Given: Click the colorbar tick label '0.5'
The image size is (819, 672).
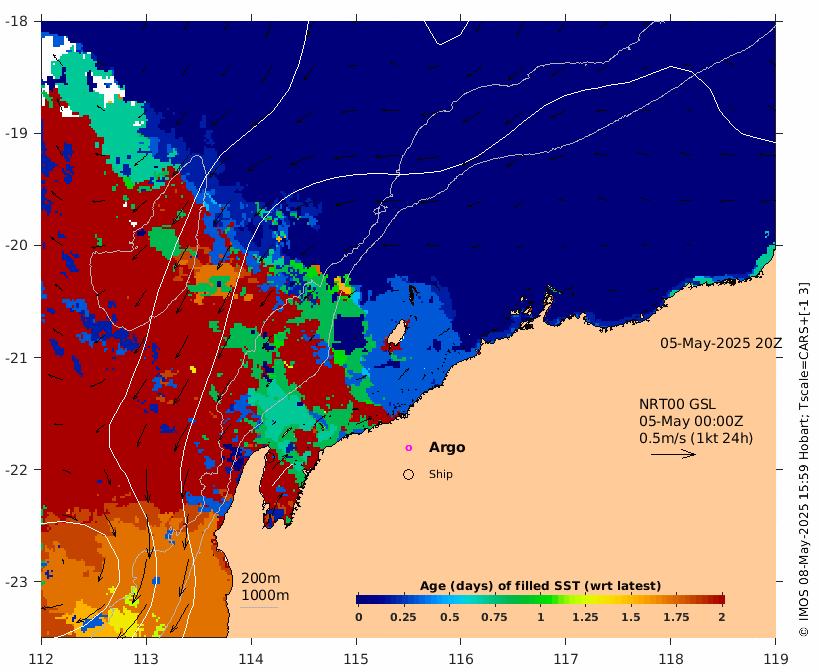Looking at the screenshot, I should (x=449, y=617).
